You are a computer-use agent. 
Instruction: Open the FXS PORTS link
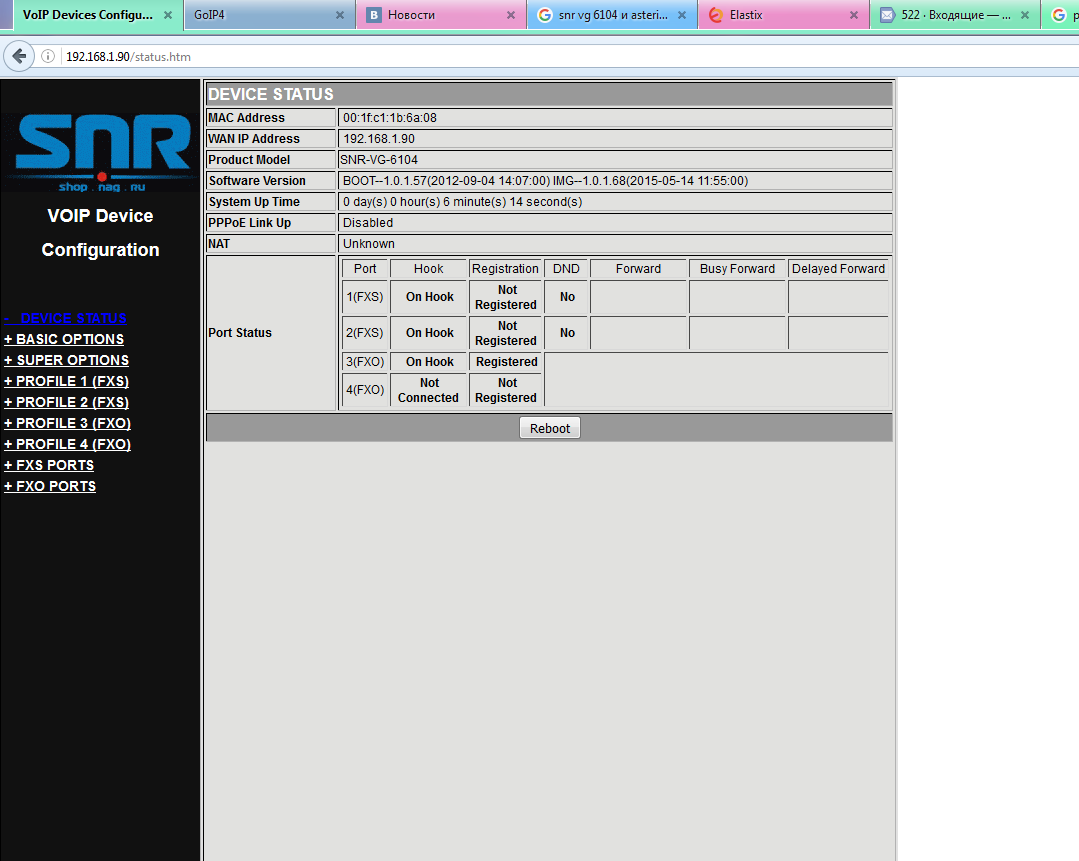49,465
